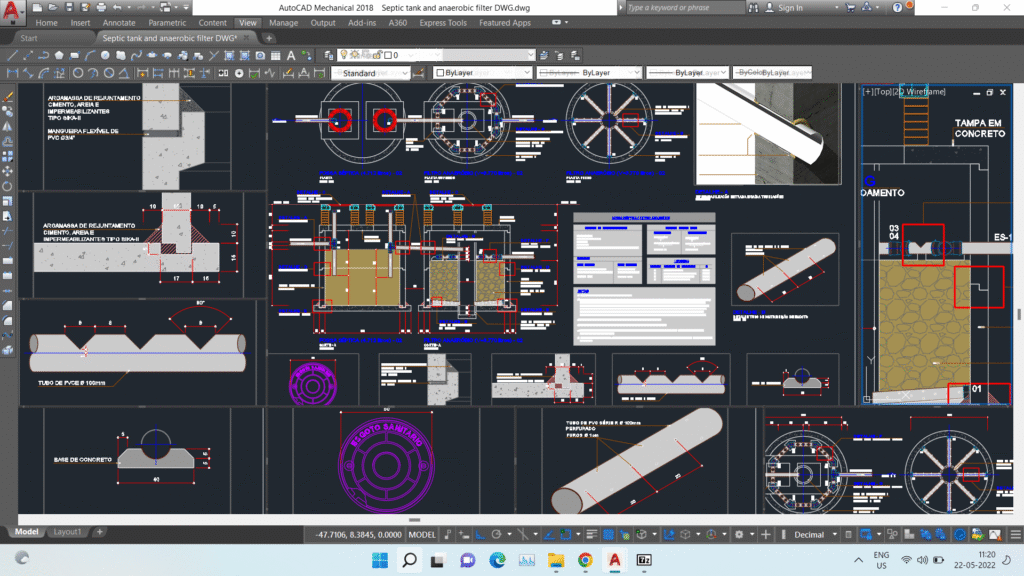The width and height of the screenshot is (1024, 576).
Task: Select the Circle draw tool
Action: coord(105,56)
